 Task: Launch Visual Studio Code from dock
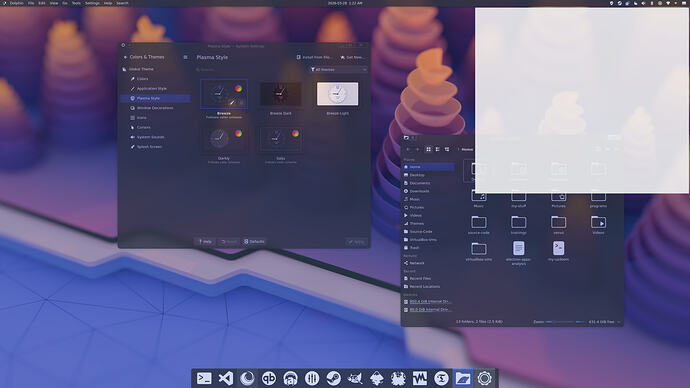[x=226, y=378]
